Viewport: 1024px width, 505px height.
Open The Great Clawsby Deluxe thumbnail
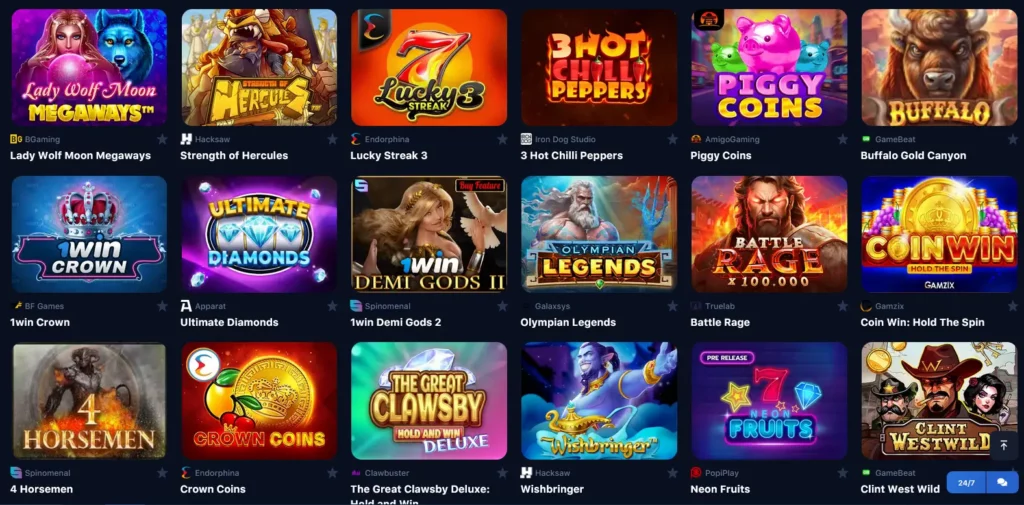tap(429, 401)
